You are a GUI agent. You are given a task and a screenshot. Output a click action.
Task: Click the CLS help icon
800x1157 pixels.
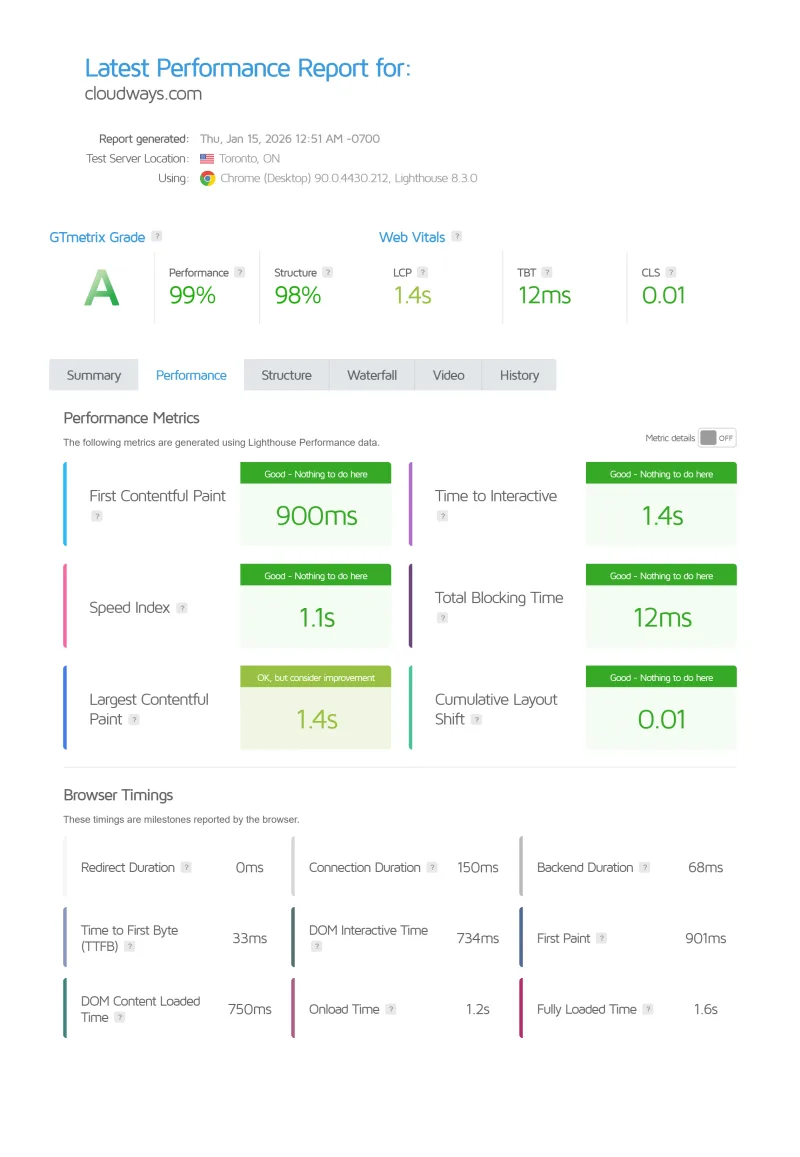pos(671,272)
